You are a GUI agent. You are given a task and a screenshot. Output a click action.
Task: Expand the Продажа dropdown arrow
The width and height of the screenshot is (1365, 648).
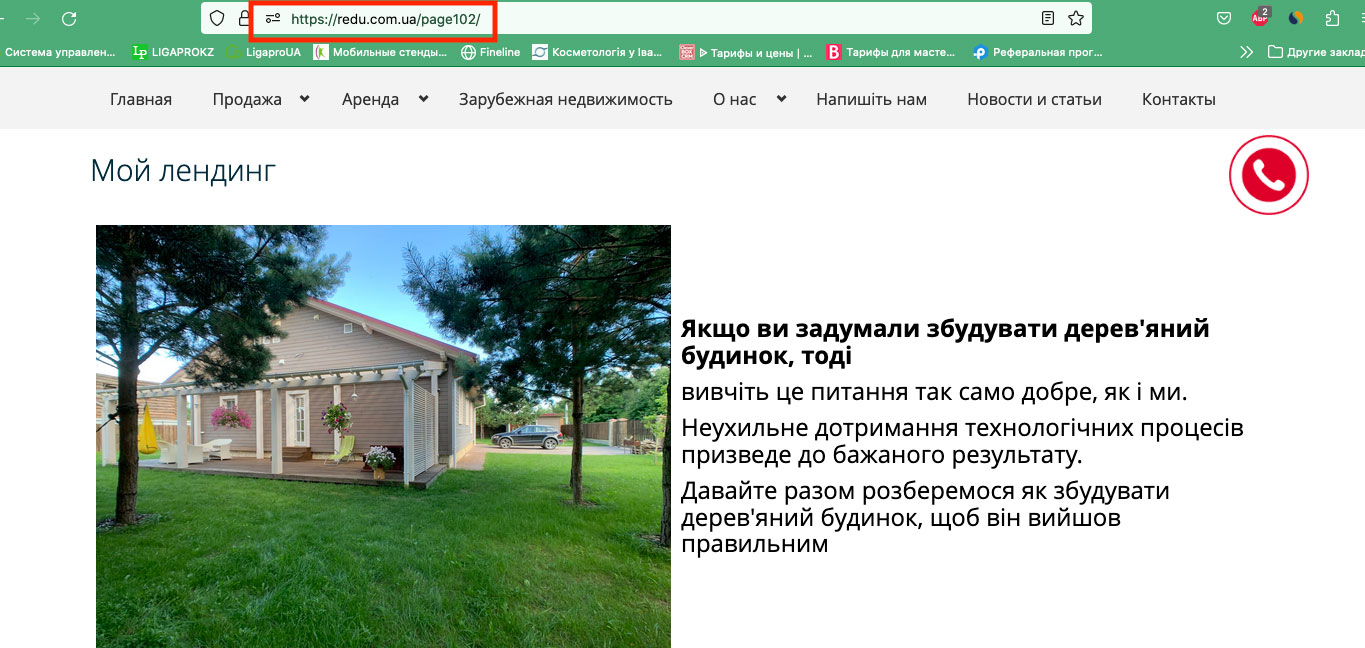click(x=305, y=98)
